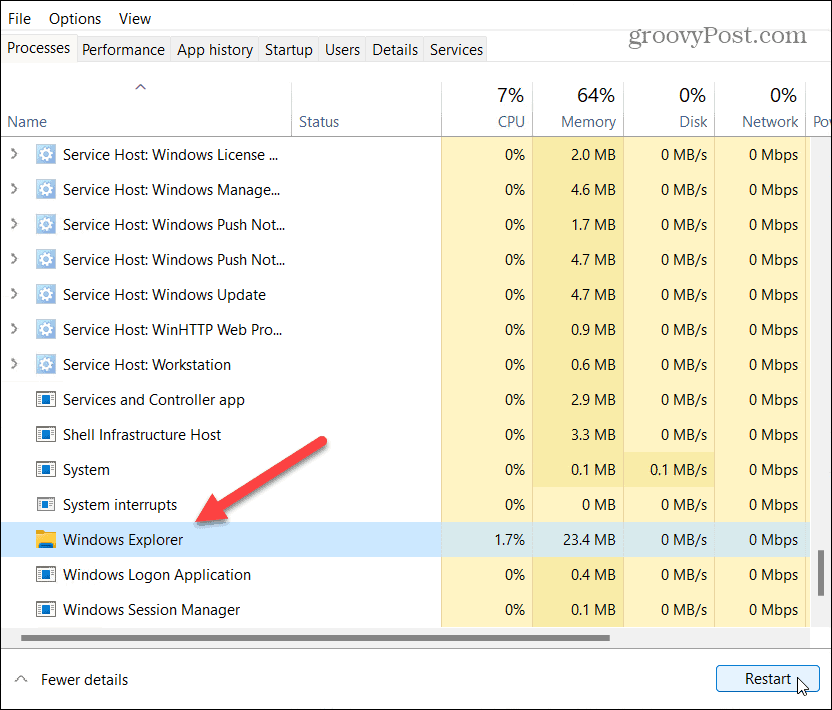Click the Service Host: Windows Update gear icon
The image size is (832, 710).
click(x=46, y=295)
